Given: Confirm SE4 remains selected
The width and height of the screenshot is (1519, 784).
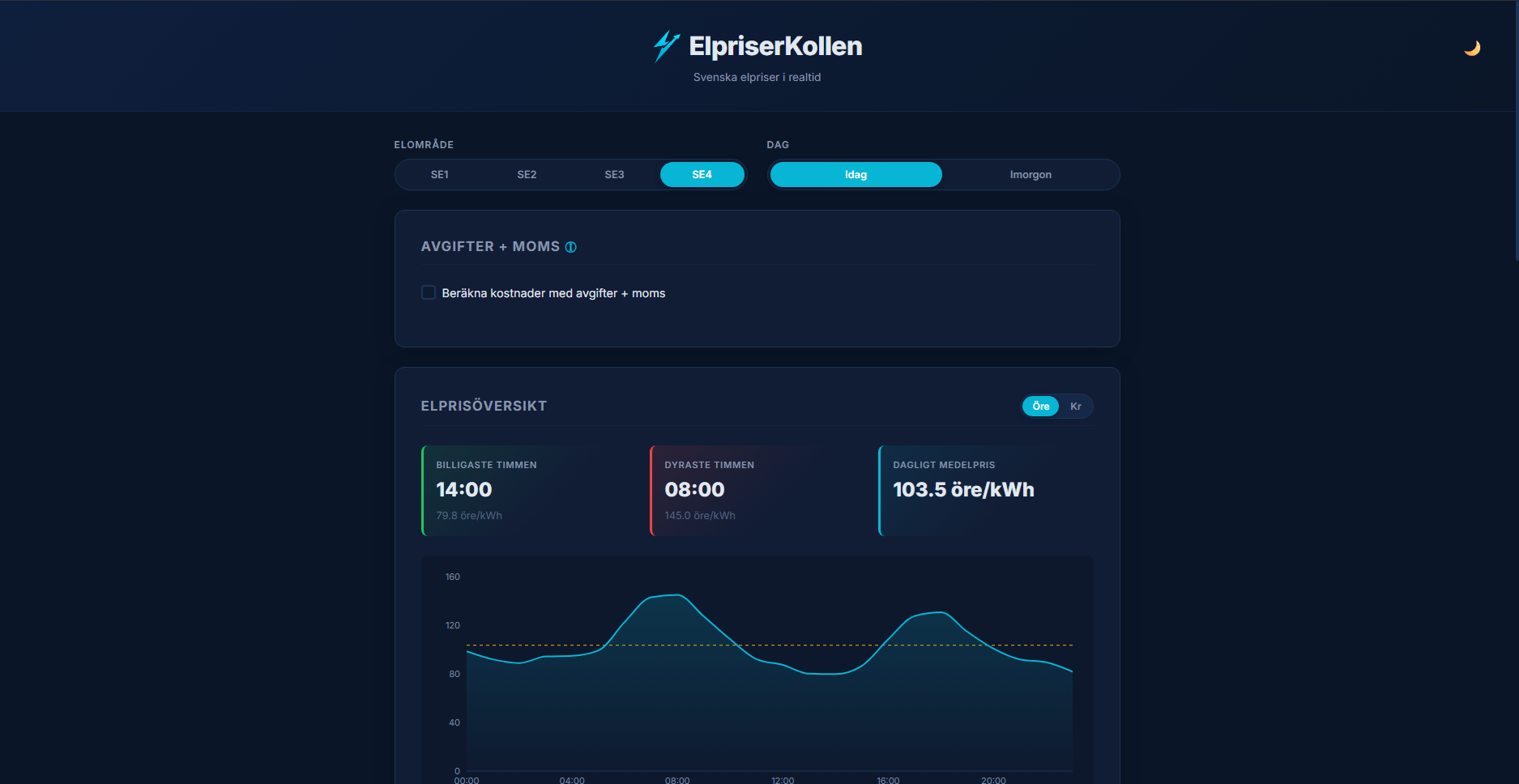Looking at the screenshot, I should click(x=702, y=174).
